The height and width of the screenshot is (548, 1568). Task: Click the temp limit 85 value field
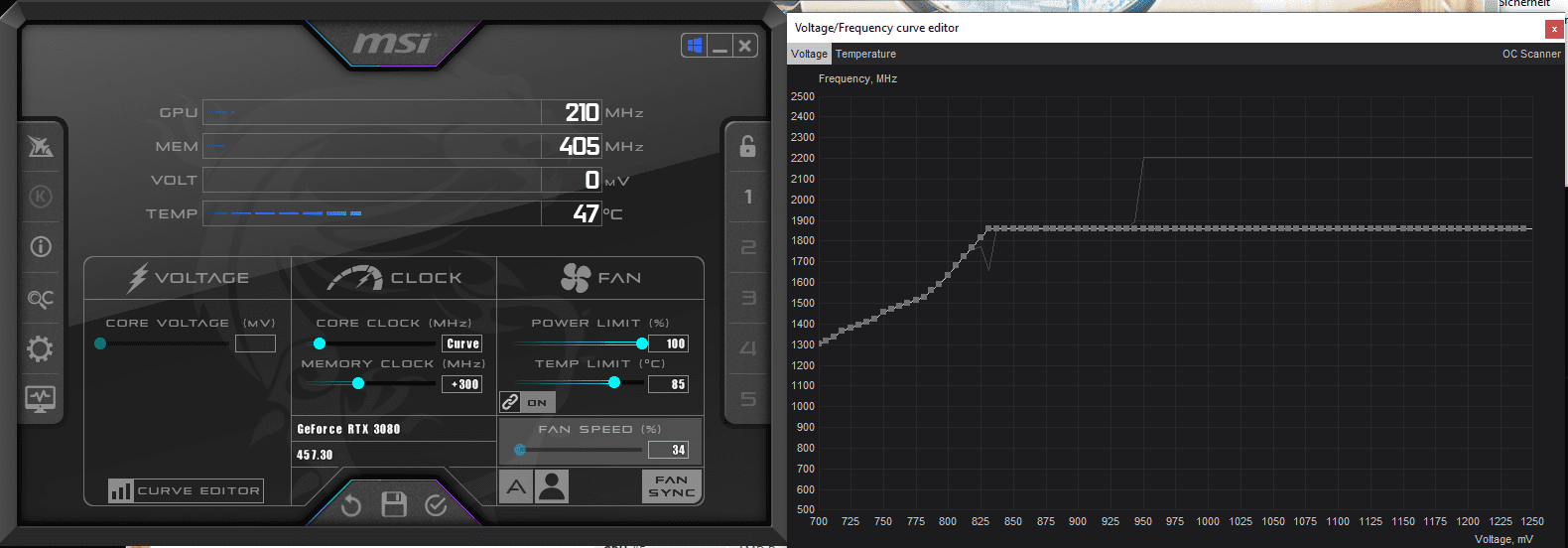tap(669, 384)
